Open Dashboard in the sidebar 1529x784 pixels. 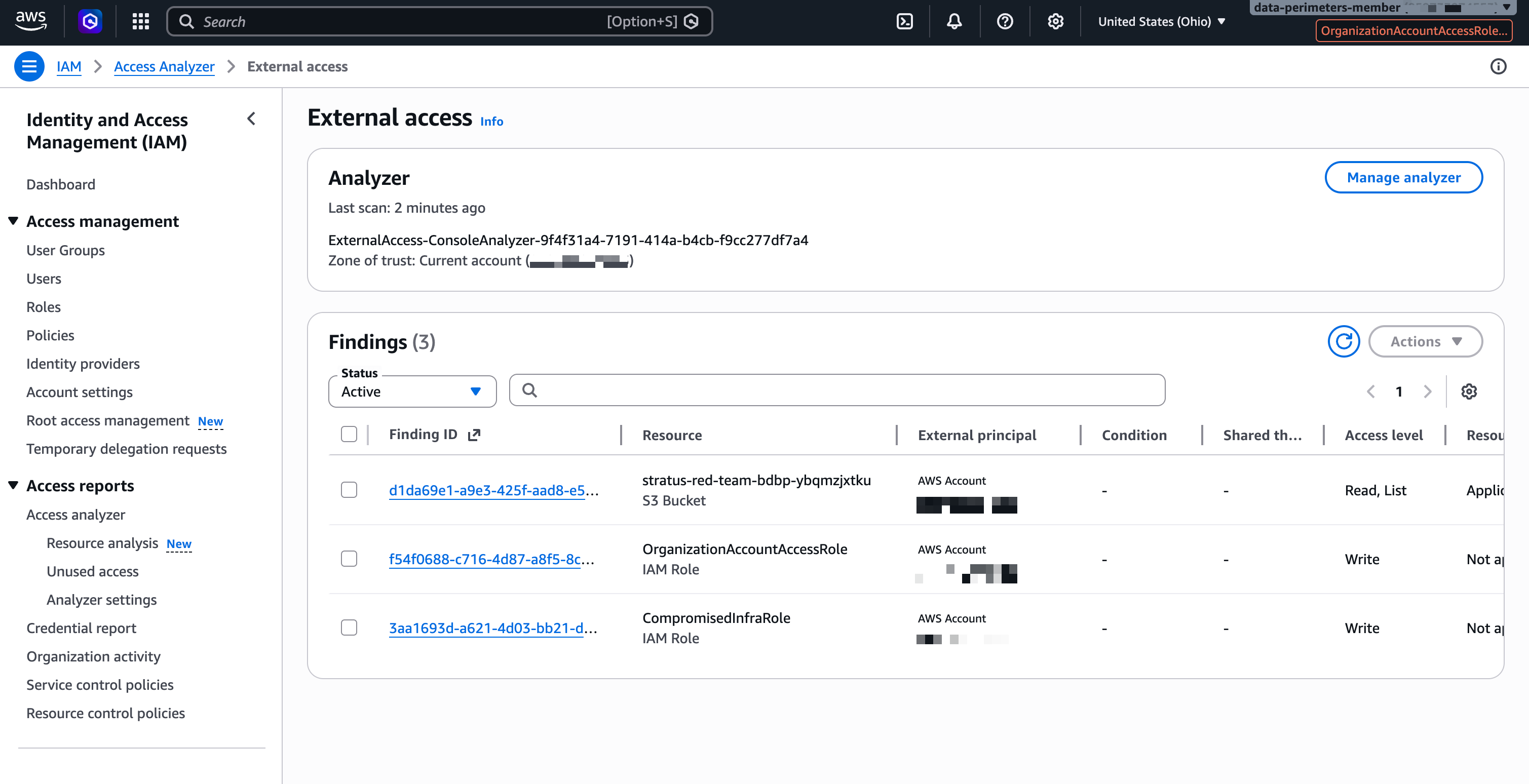(61, 184)
